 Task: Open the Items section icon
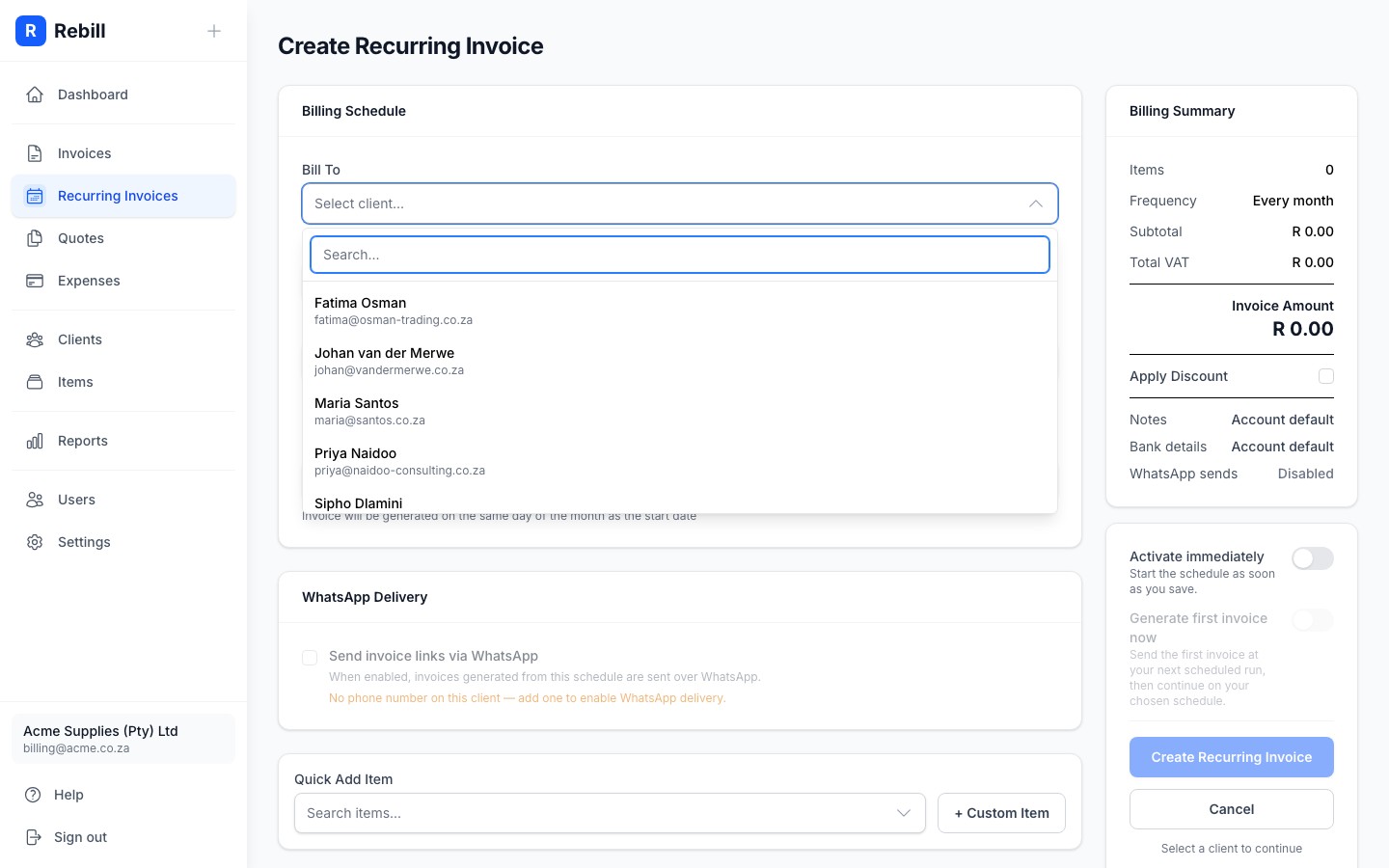[36, 382]
